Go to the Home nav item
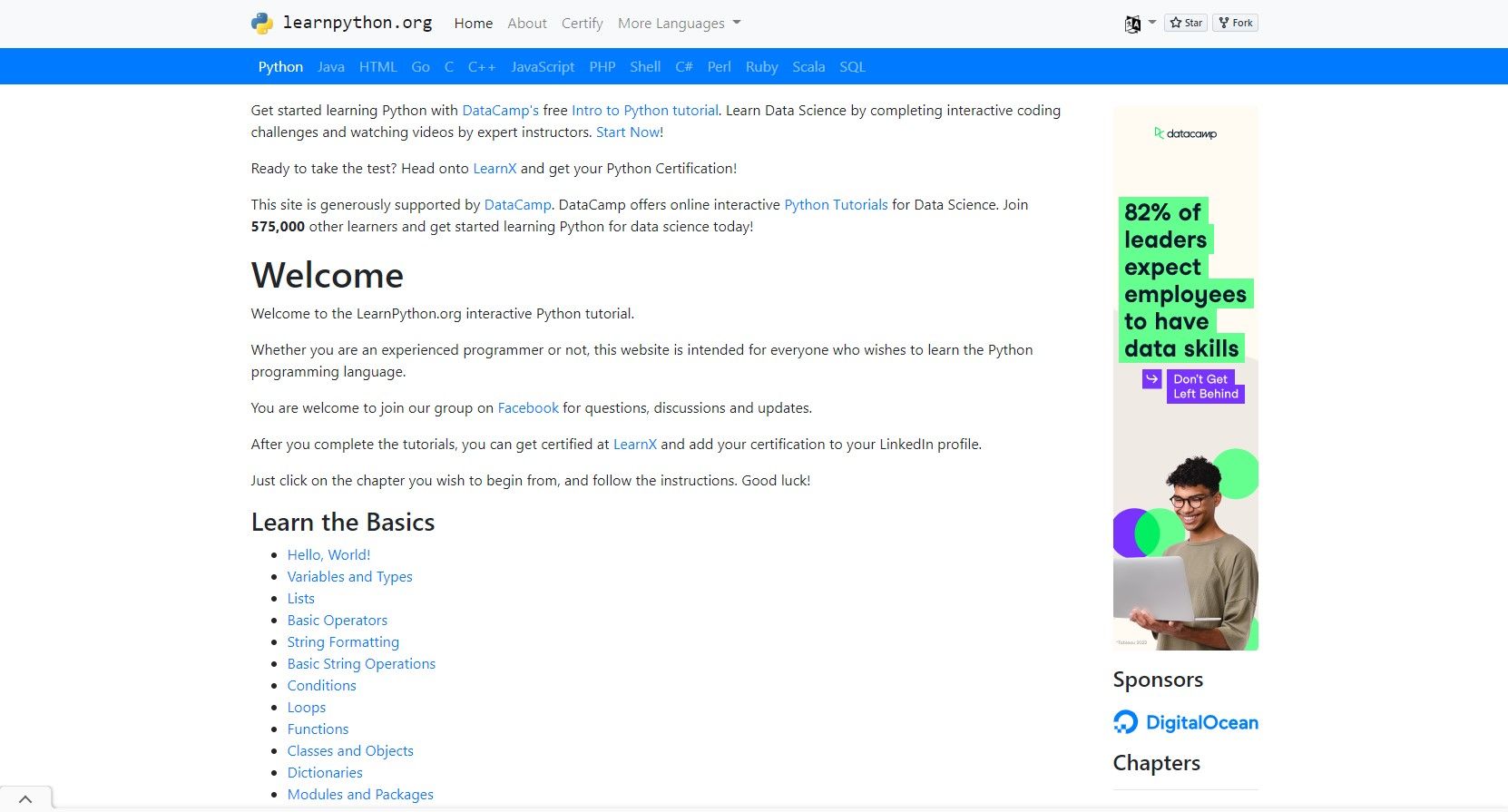Screen dimensions: 1508x812 click(x=474, y=24)
